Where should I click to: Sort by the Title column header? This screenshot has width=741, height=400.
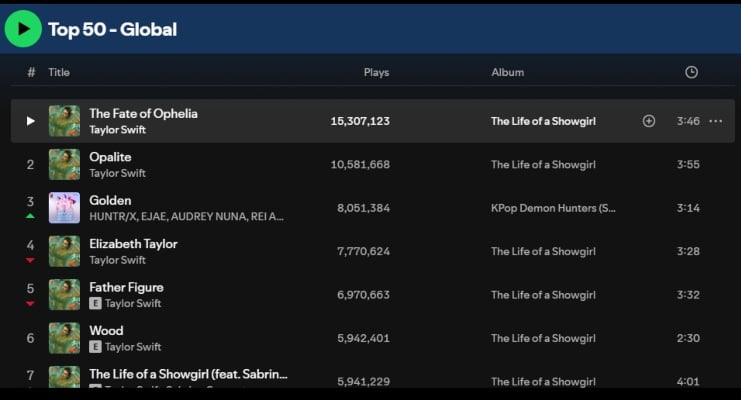pos(59,72)
